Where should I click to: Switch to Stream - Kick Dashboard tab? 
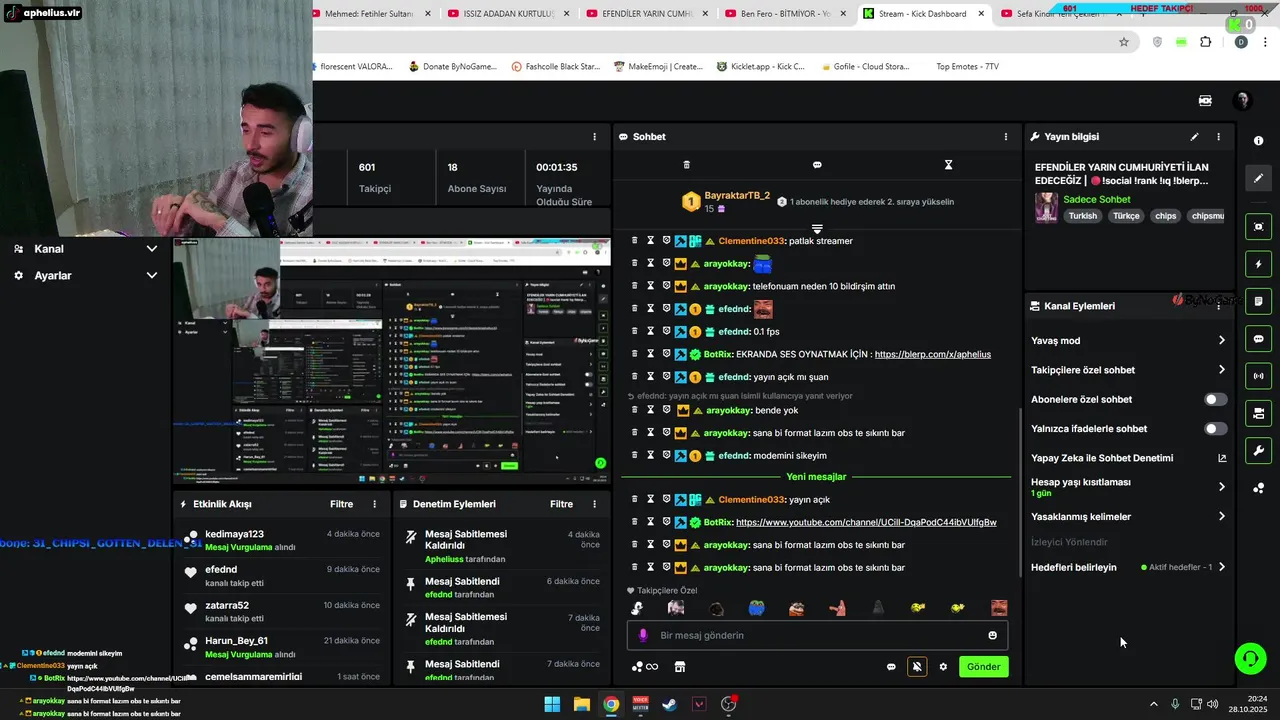point(924,14)
